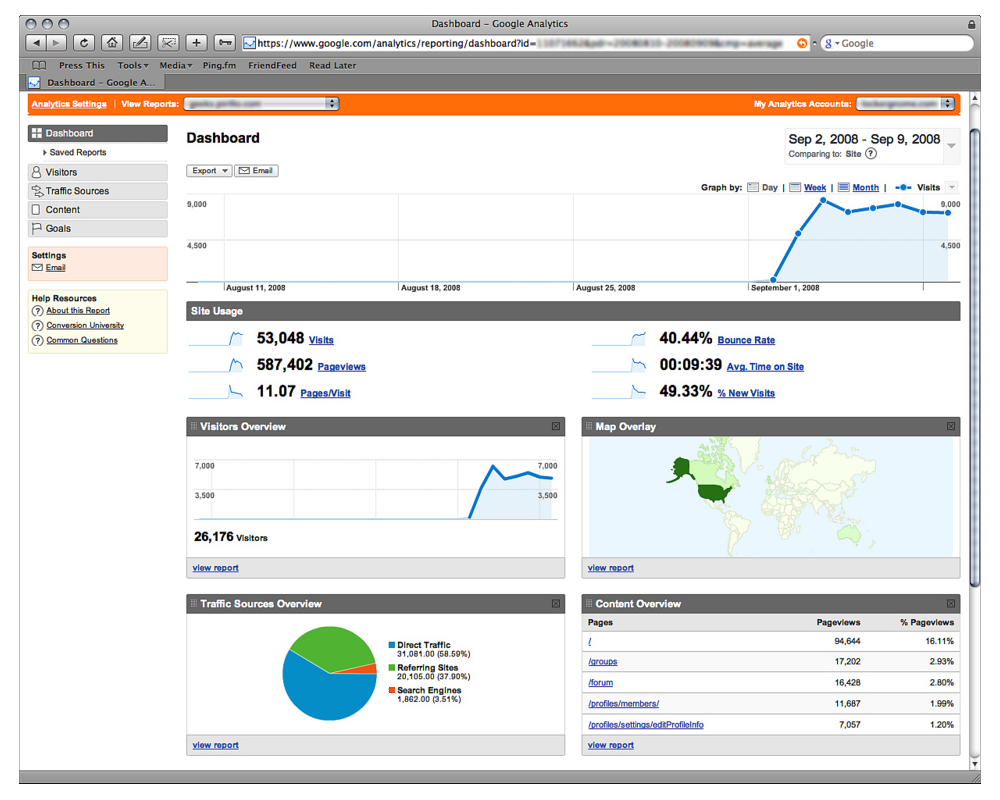The width and height of the screenshot is (1000, 800).
Task: Click the add bookmark plus button
Action: pyautogui.click(x=196, y=43)
